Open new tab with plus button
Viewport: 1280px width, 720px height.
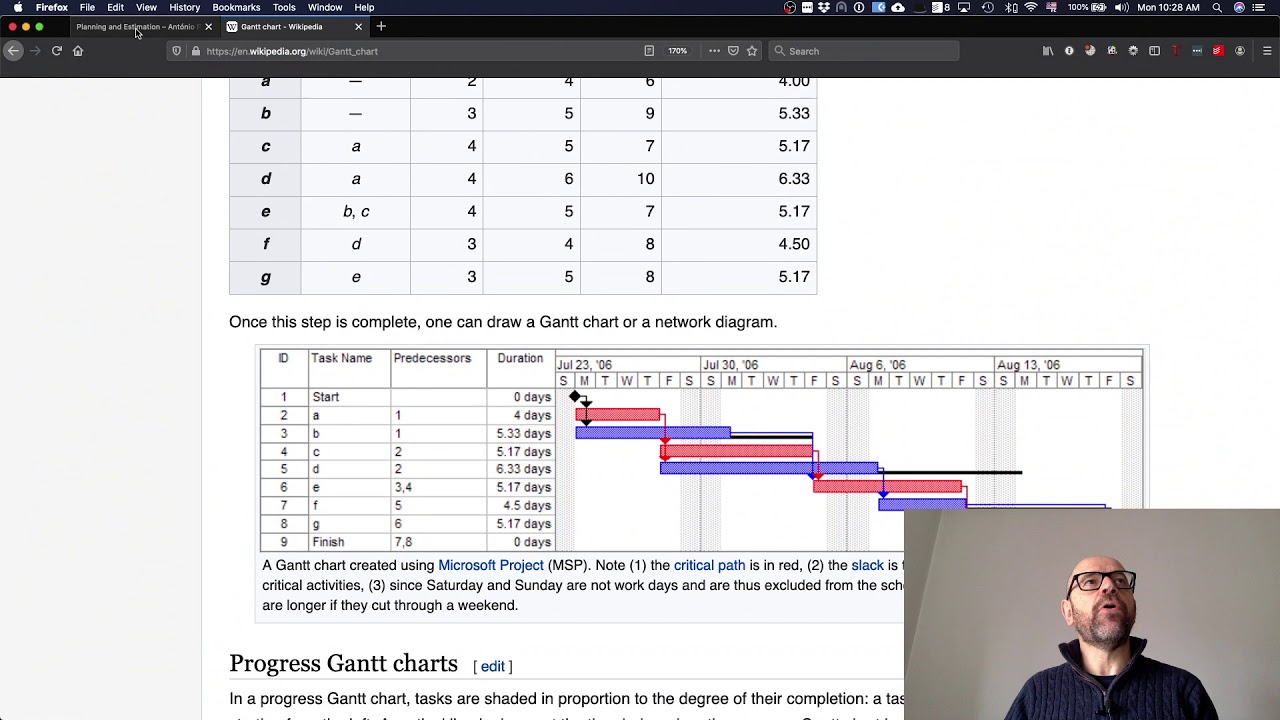coord(381,27)
